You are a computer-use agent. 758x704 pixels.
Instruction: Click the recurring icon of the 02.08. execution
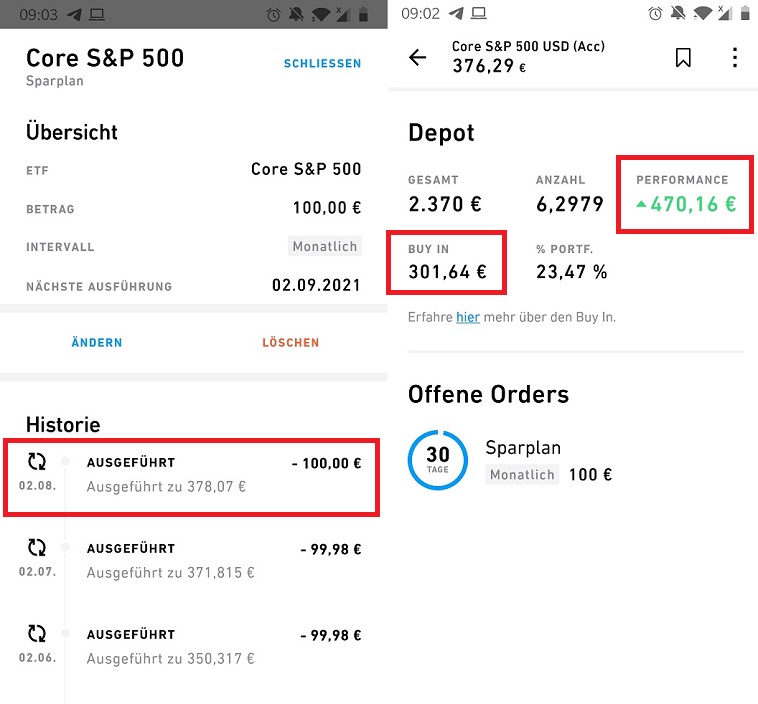pos(37,462)
